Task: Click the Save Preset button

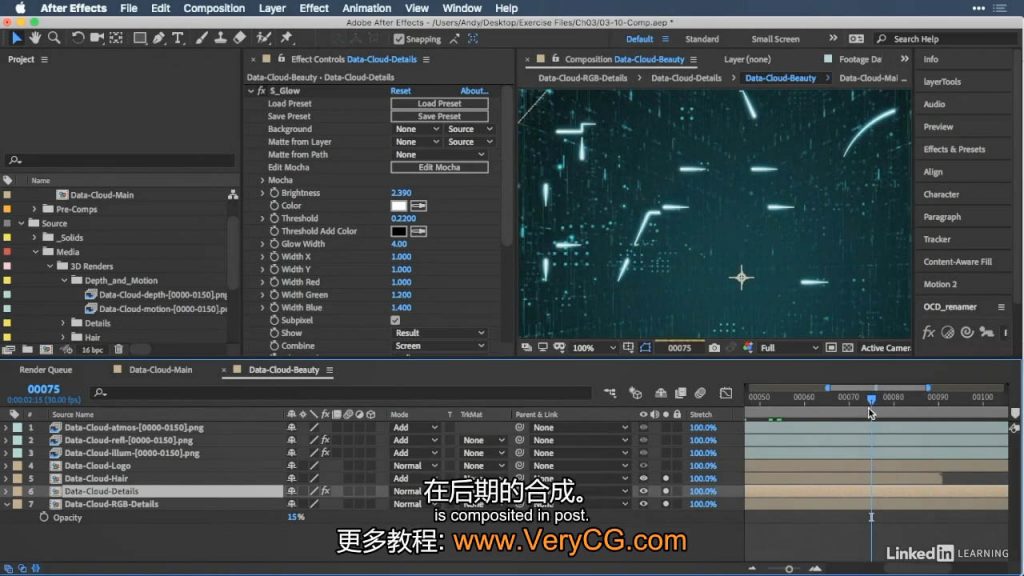Action: [x=440, y=116]
